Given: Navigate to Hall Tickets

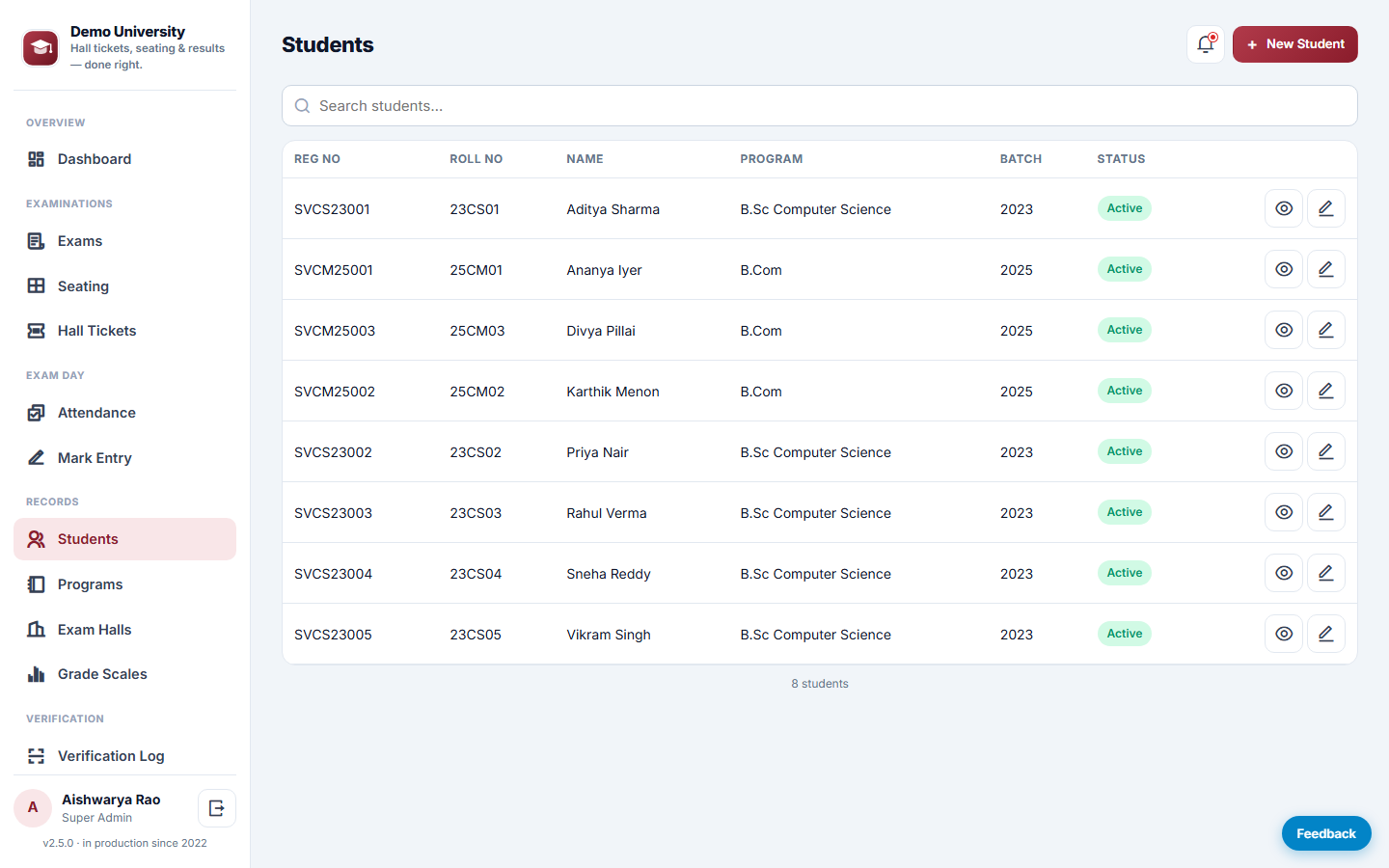Looking at the screenshot, I should click(x=124, y=331).
